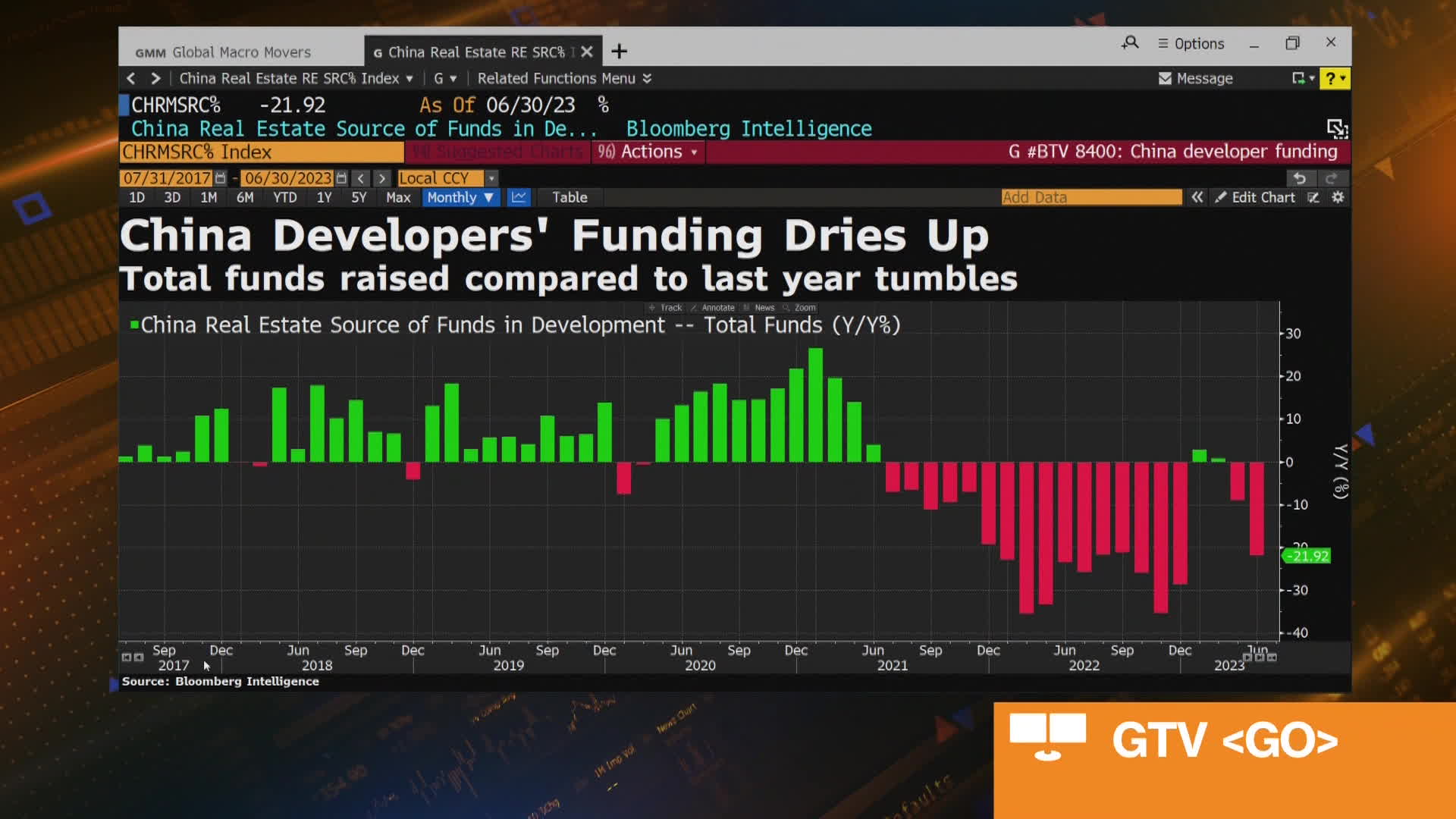
Task: Click the Message envelope icon
Action: click(1163, 78)
